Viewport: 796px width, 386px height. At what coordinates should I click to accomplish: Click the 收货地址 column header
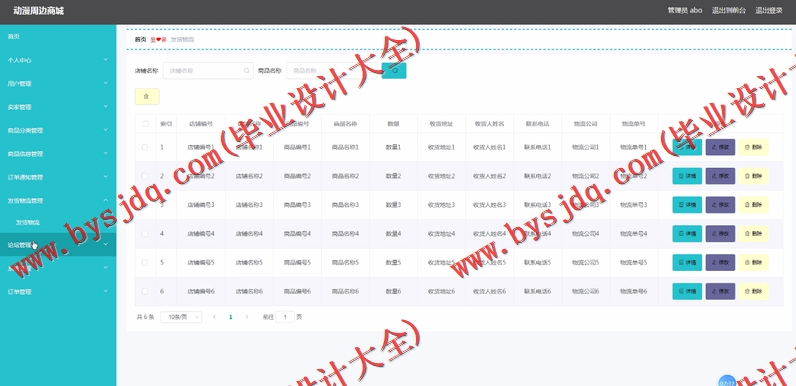point(441,123)
